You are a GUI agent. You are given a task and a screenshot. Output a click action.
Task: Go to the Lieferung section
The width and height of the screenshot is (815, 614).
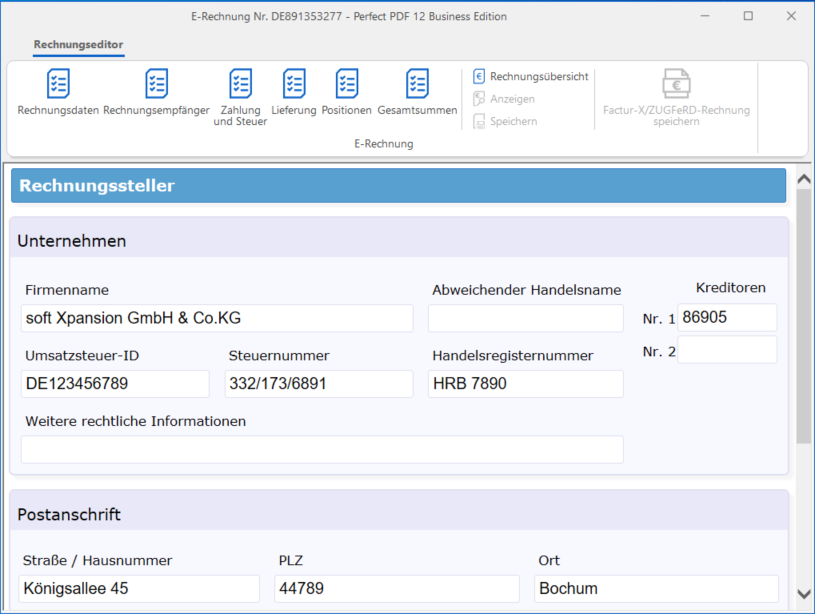(x=294, y=92)
